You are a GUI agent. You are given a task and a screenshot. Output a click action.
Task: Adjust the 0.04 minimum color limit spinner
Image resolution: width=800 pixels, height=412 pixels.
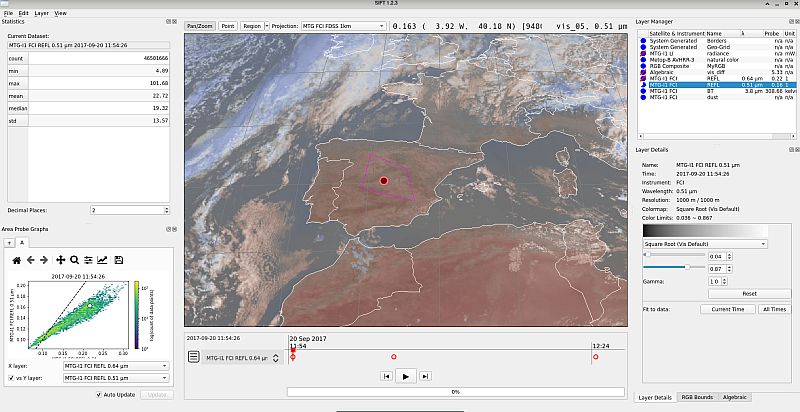point(729,256)
